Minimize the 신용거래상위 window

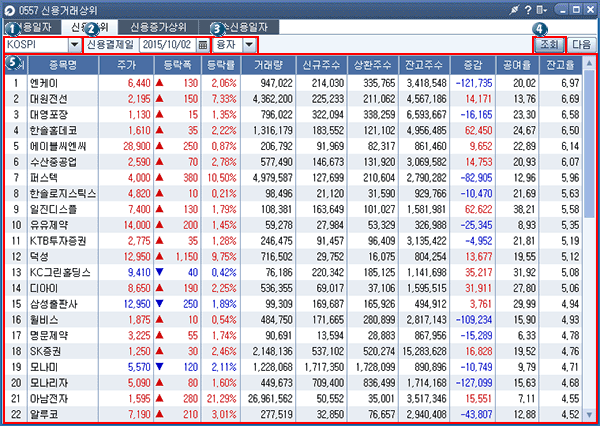562,10
